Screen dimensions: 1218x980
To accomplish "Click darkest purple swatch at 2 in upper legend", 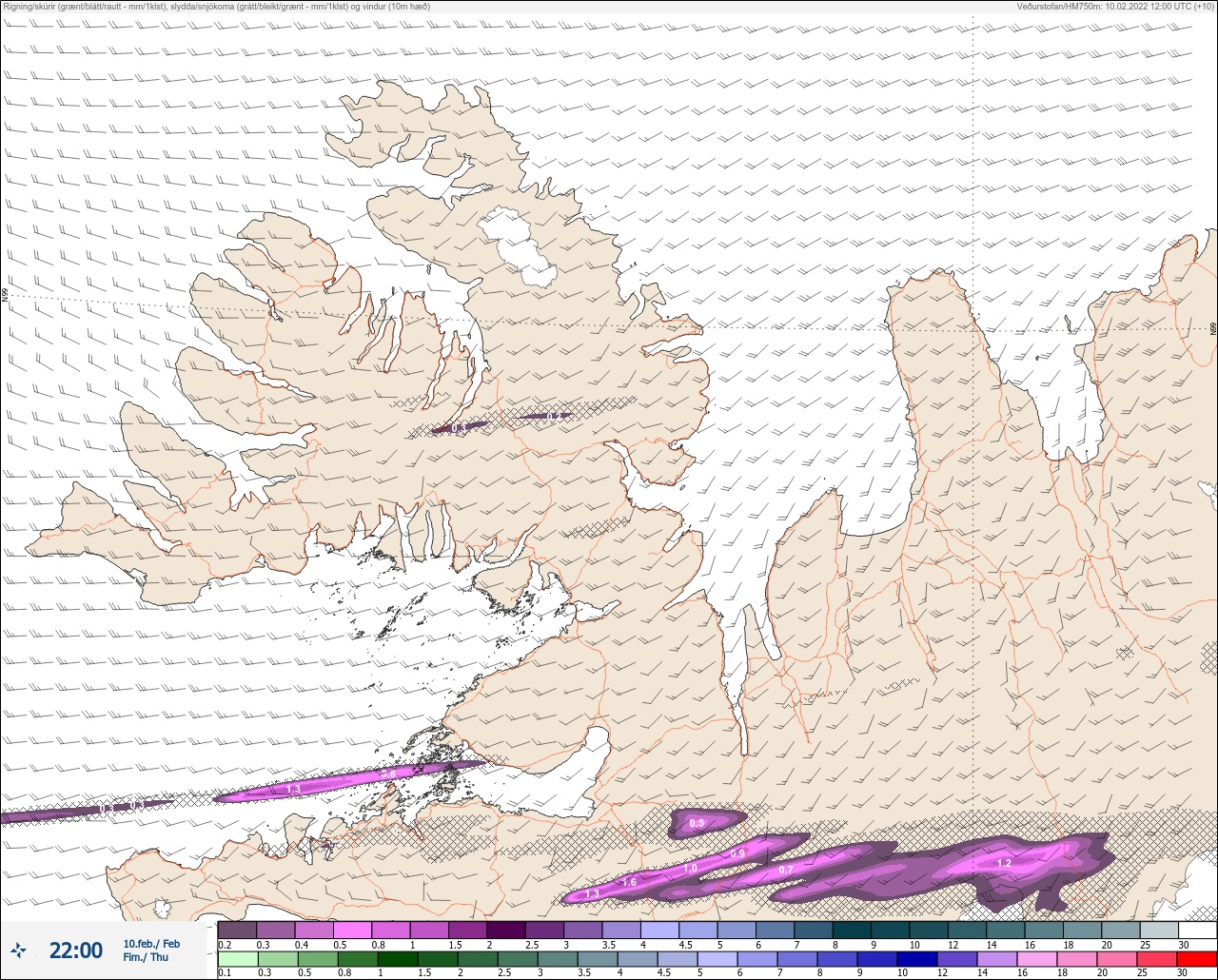I will (x=505, y=930).
